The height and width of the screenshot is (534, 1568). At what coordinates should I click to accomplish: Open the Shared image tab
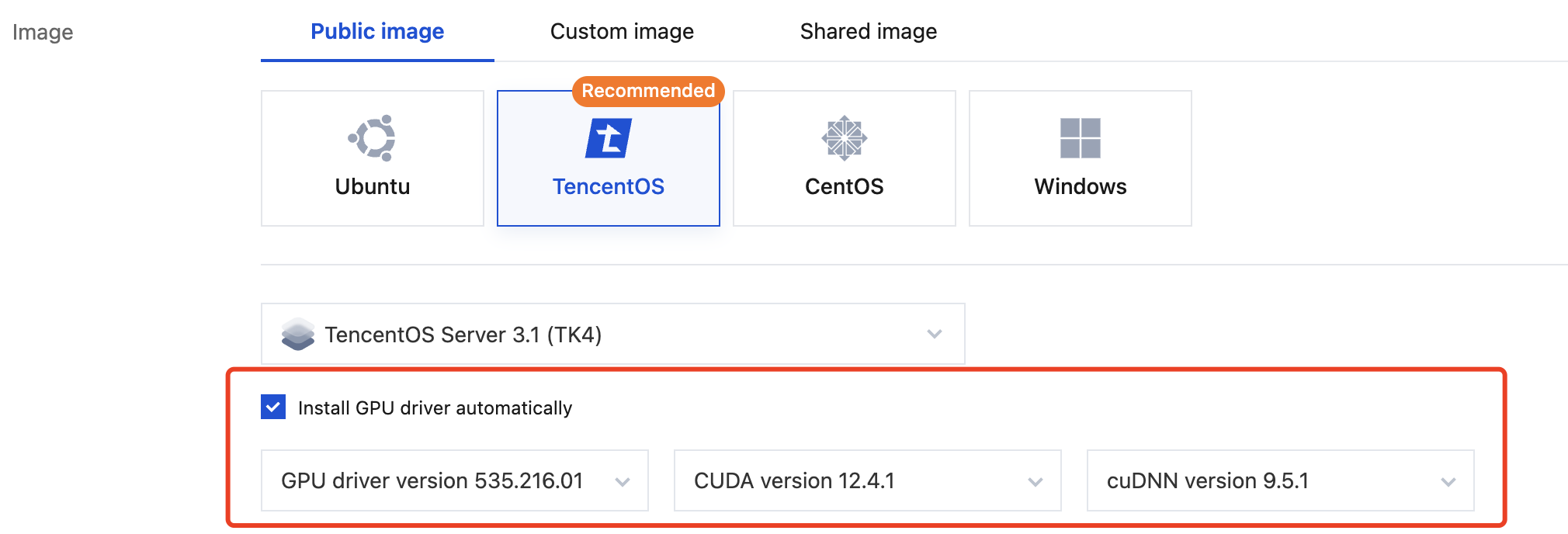coord(869,32)
